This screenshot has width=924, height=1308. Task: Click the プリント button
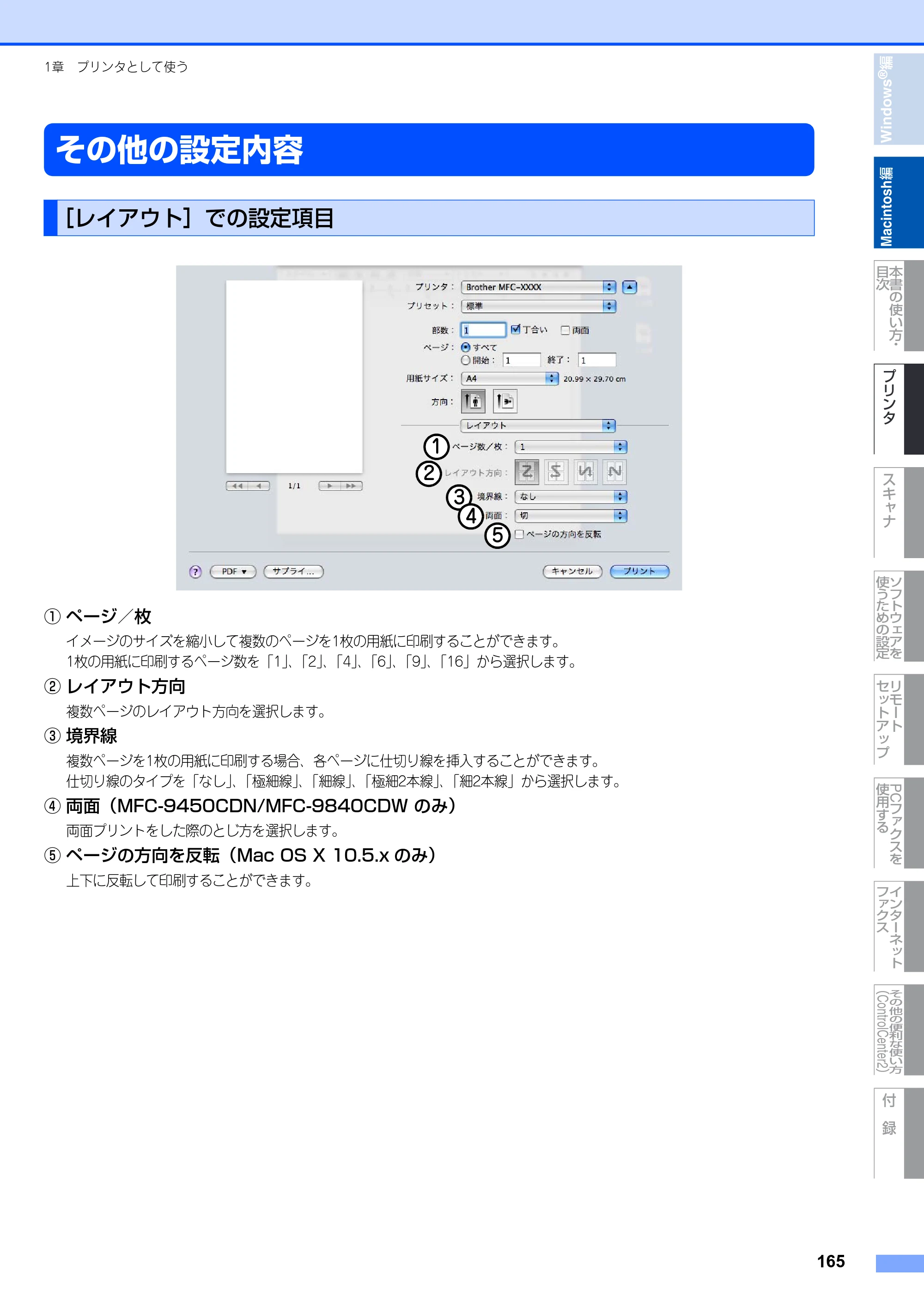(640, 572)
